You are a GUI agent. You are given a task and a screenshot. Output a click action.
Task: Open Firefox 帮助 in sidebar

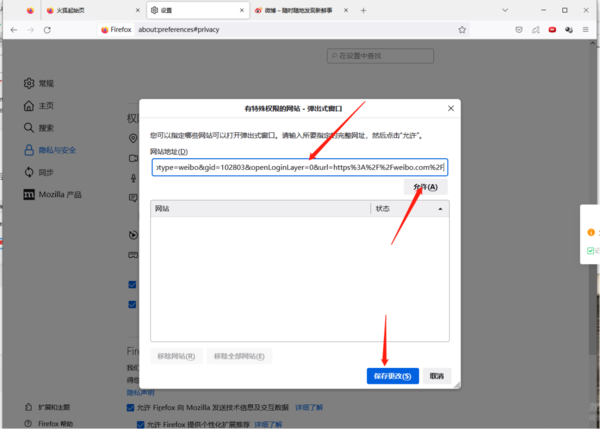tap(49, 424)
